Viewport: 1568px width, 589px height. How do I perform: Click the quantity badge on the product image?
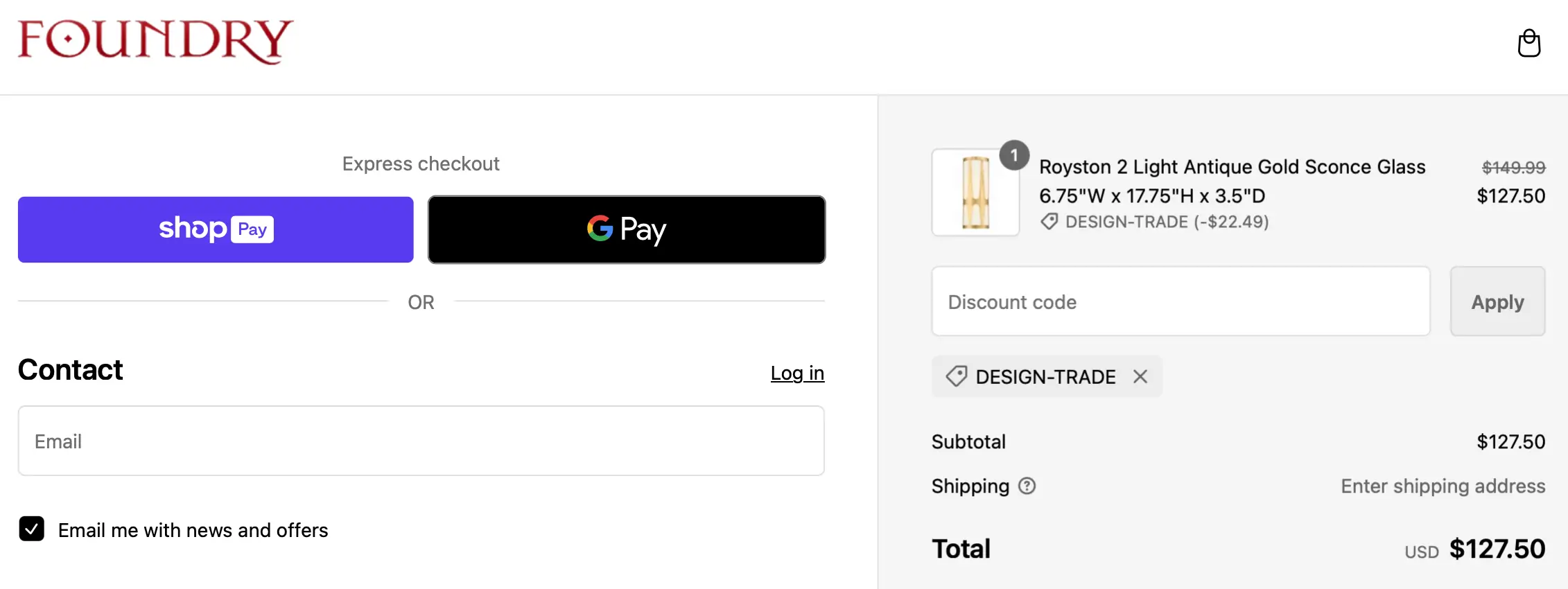pos(1014,155)
